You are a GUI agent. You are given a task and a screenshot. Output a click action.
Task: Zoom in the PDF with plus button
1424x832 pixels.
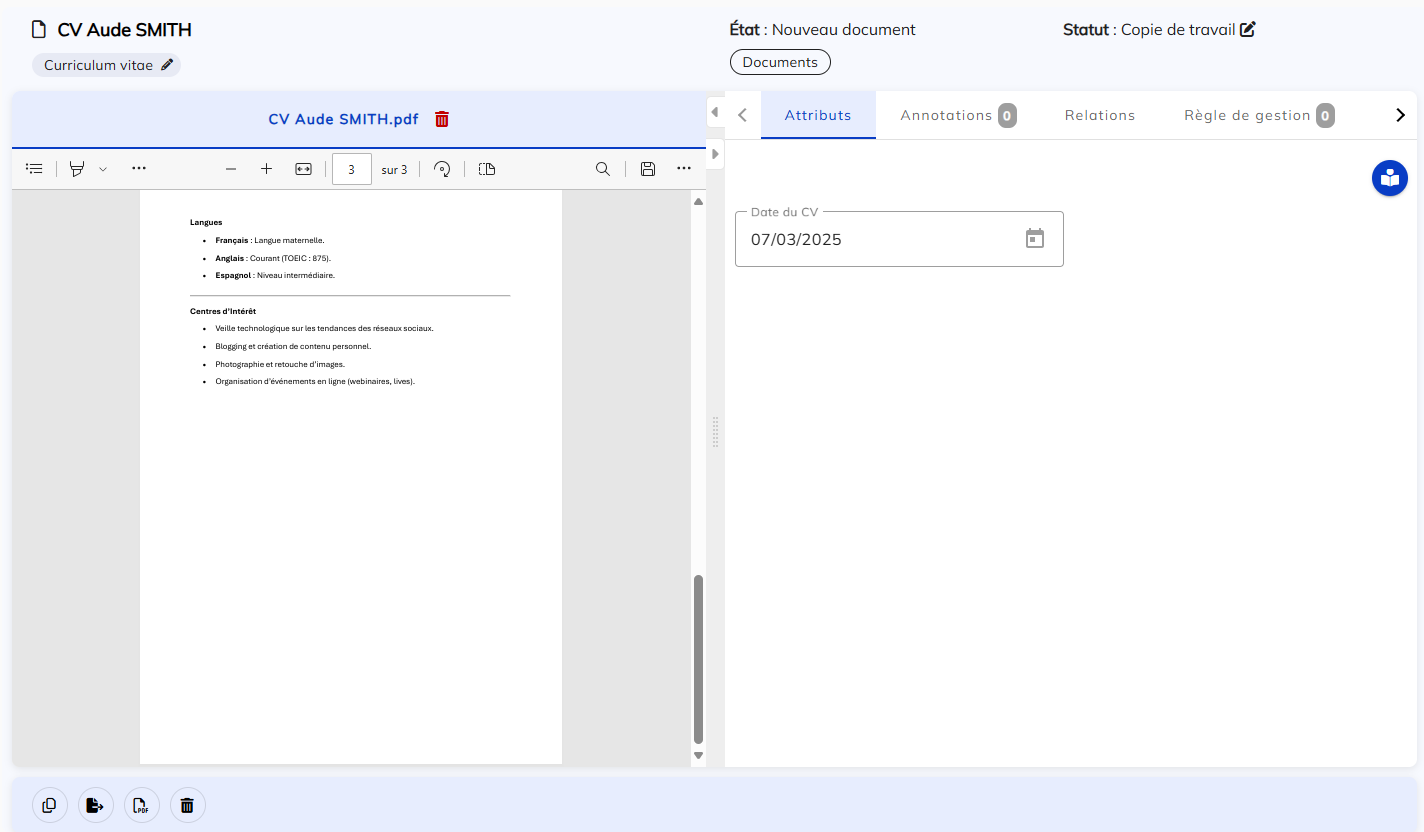266,169
